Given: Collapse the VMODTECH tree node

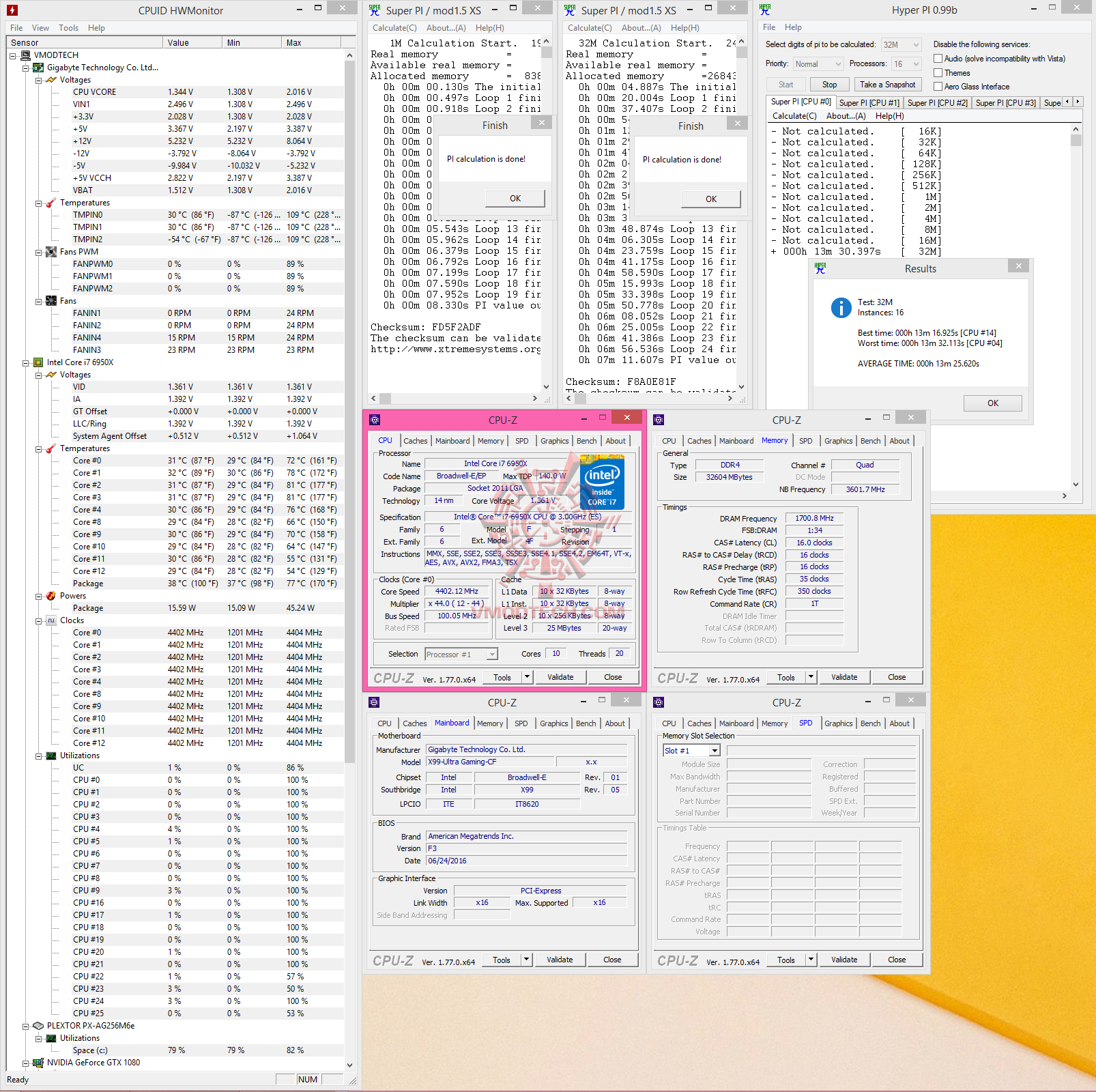Looking at the screenshot, I should [x=13, y=55].
